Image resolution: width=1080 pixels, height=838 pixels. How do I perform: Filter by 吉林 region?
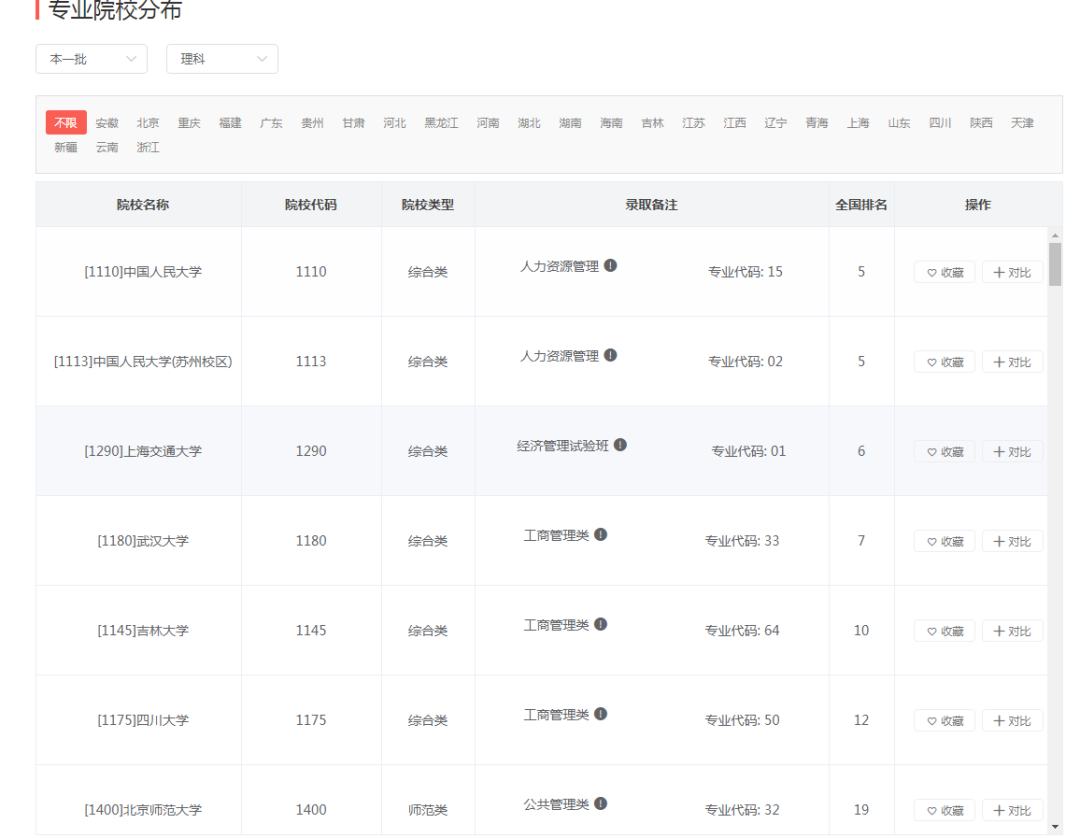pos(652,123)
